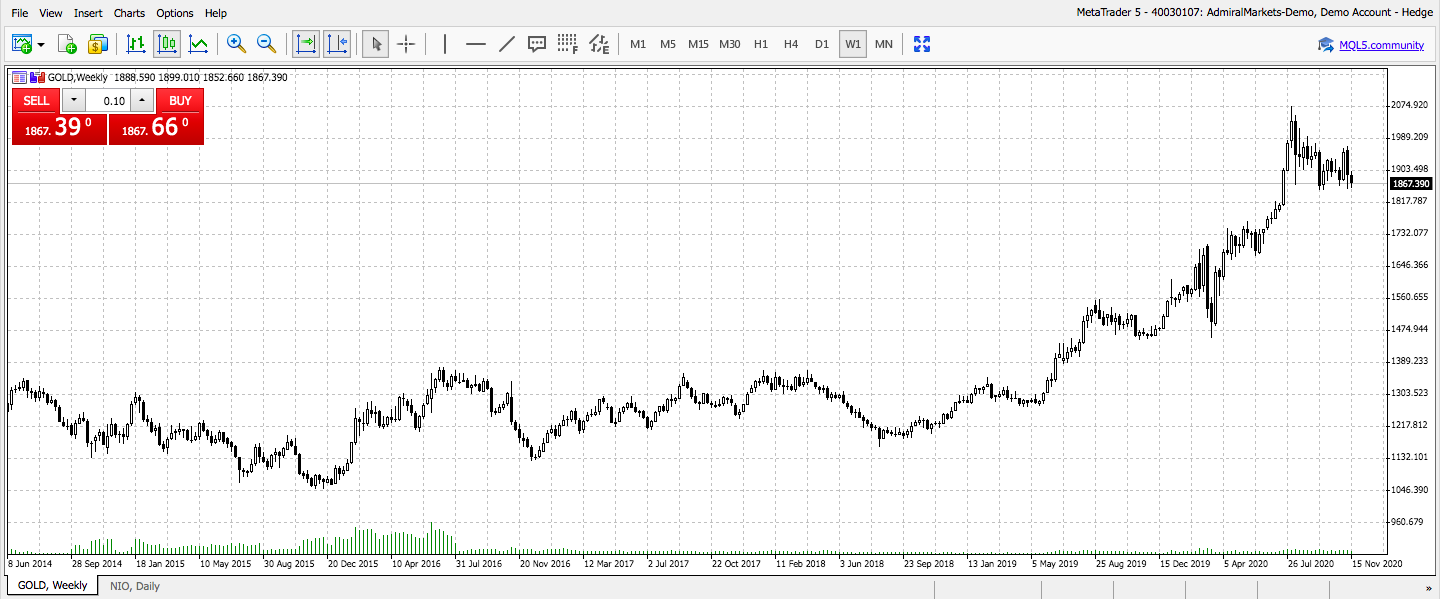Open the MQL5.community link

(x=1382, y=44)
